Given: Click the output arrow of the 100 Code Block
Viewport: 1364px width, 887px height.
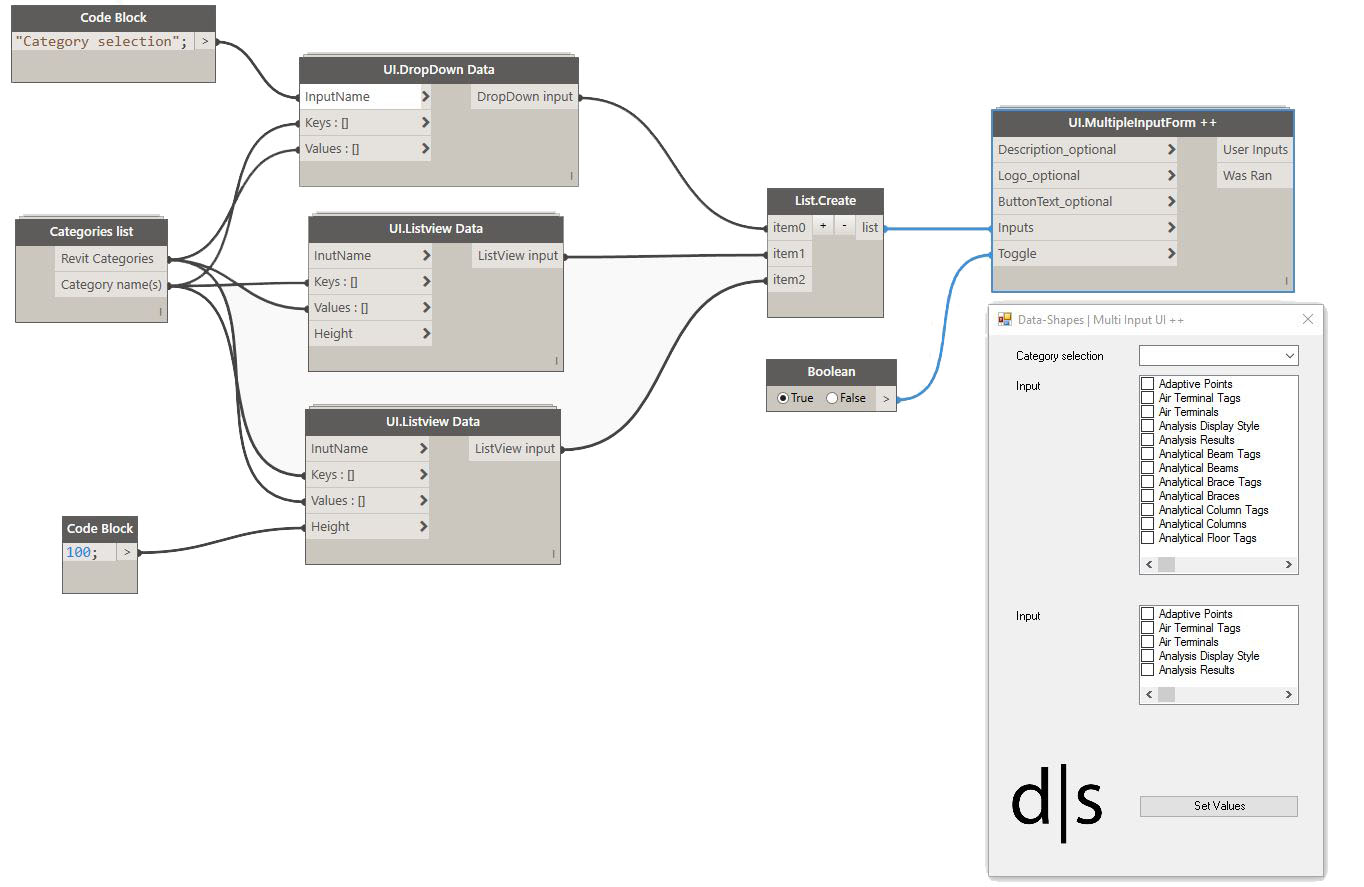Looking at the screenshot, I should click(127, 552).
